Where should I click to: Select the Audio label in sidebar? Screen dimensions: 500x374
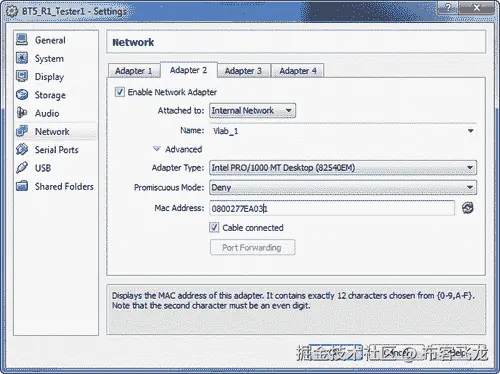pyautogui.click(x=47, y=113)
